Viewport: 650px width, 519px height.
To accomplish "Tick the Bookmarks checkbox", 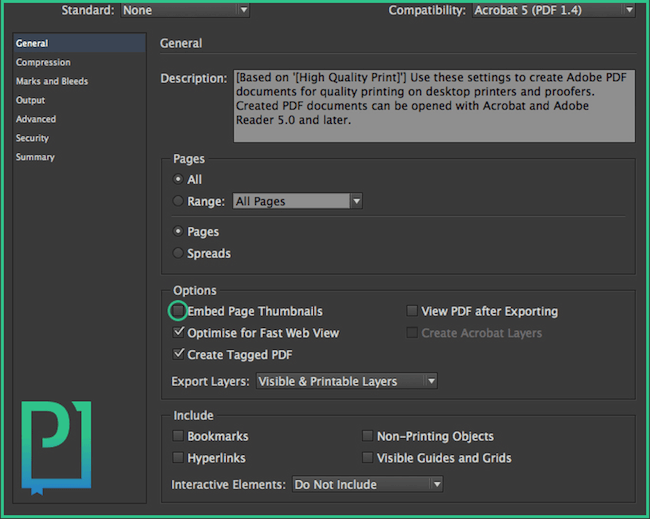I will 178,436.
